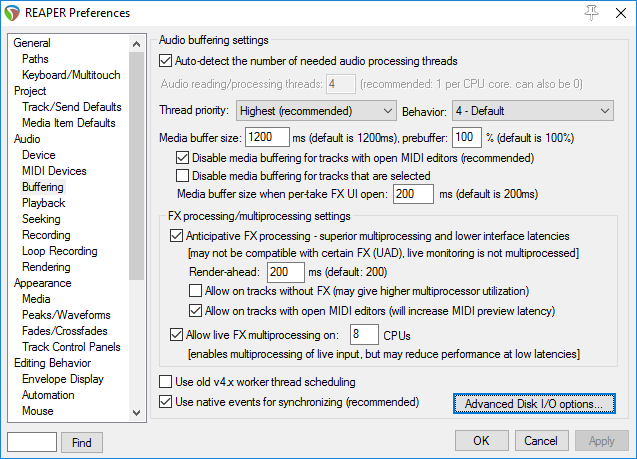
Task: Select Appearance category
Action: [x=43, y=283]
